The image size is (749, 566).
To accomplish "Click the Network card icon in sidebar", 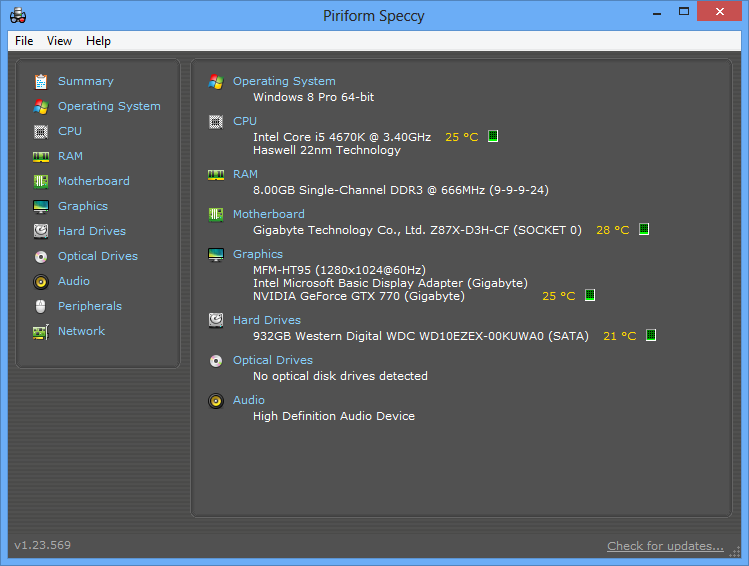I will (x=41, y=331).
